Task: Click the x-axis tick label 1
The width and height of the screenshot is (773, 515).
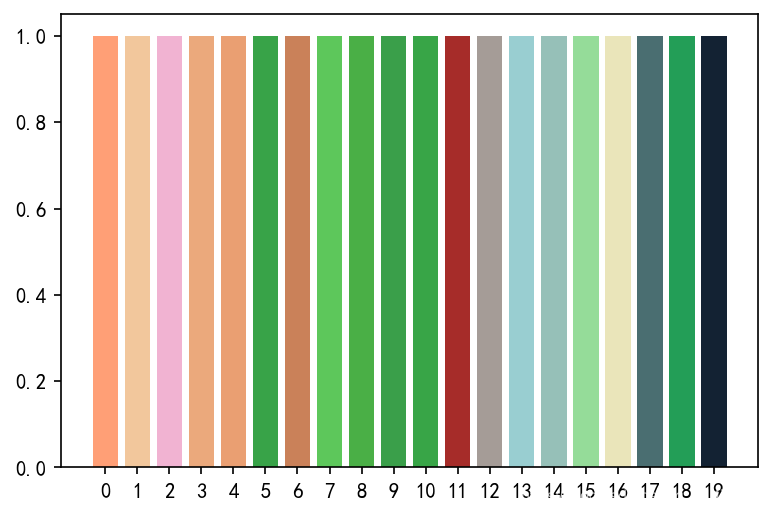Action: coord(138,491)
